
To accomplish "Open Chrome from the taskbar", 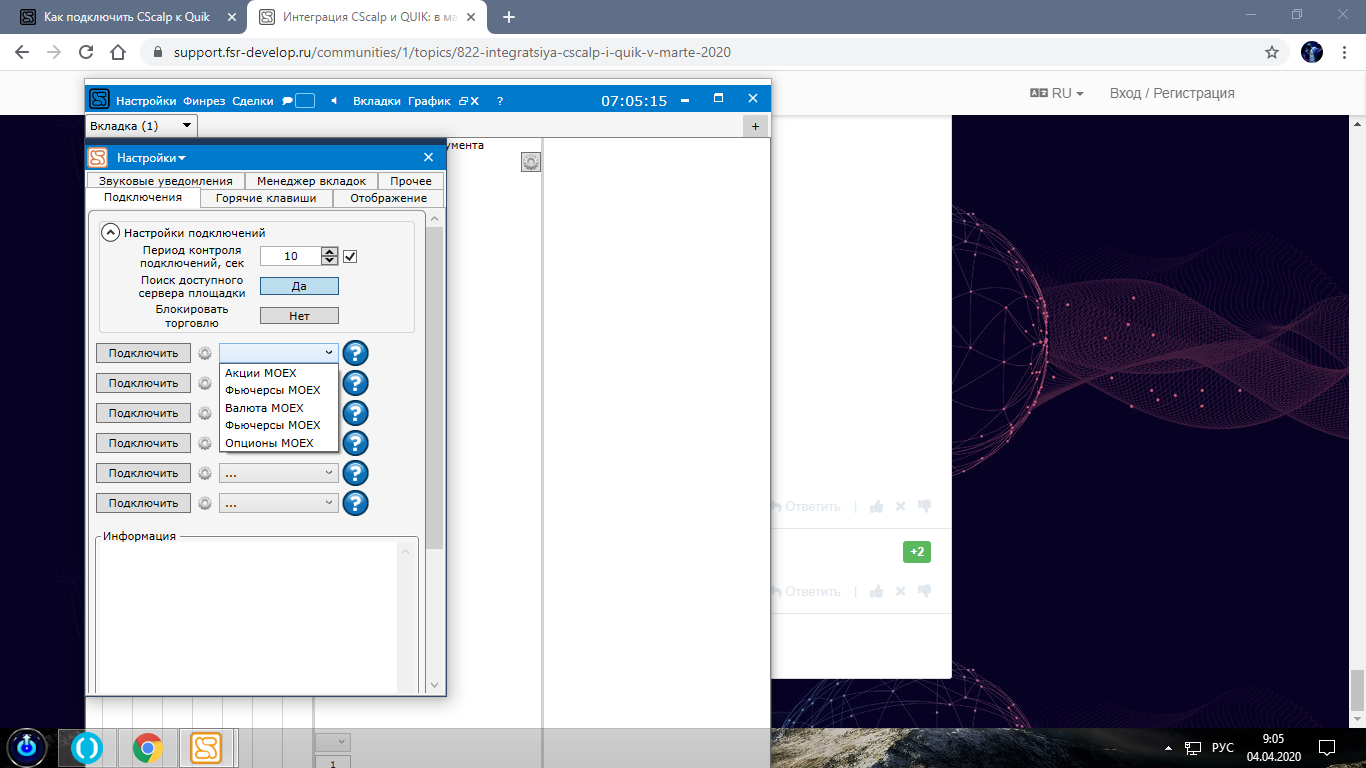I will point(148,747).
